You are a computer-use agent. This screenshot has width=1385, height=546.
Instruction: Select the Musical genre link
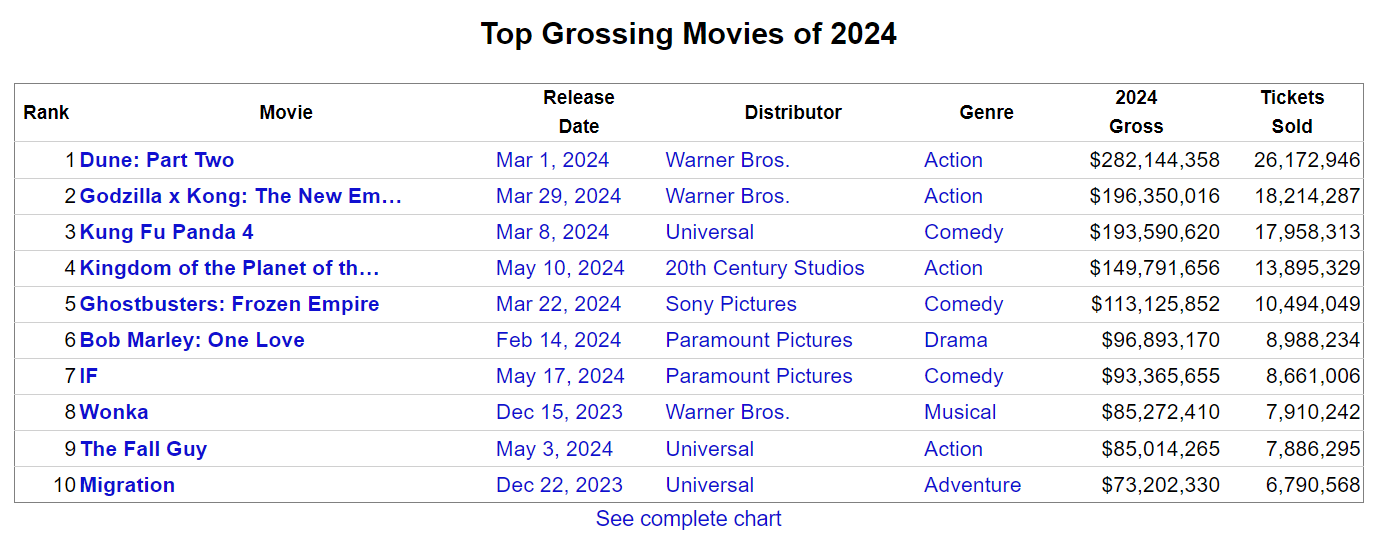(960, 412)
